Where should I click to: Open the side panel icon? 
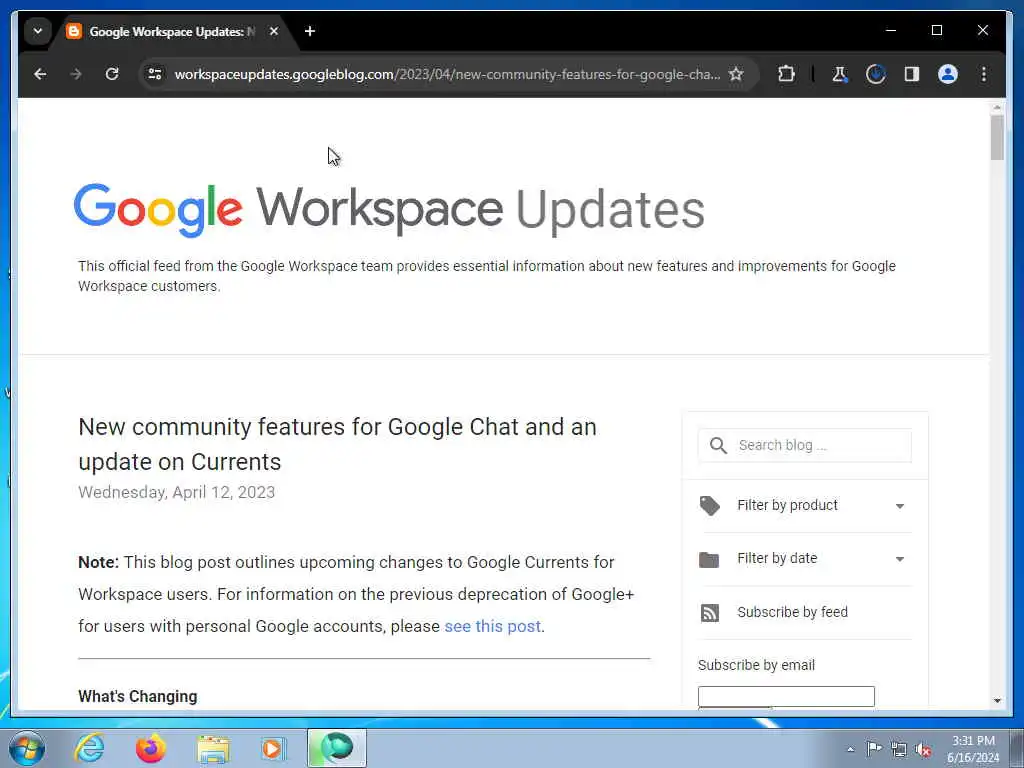(912, 74)
